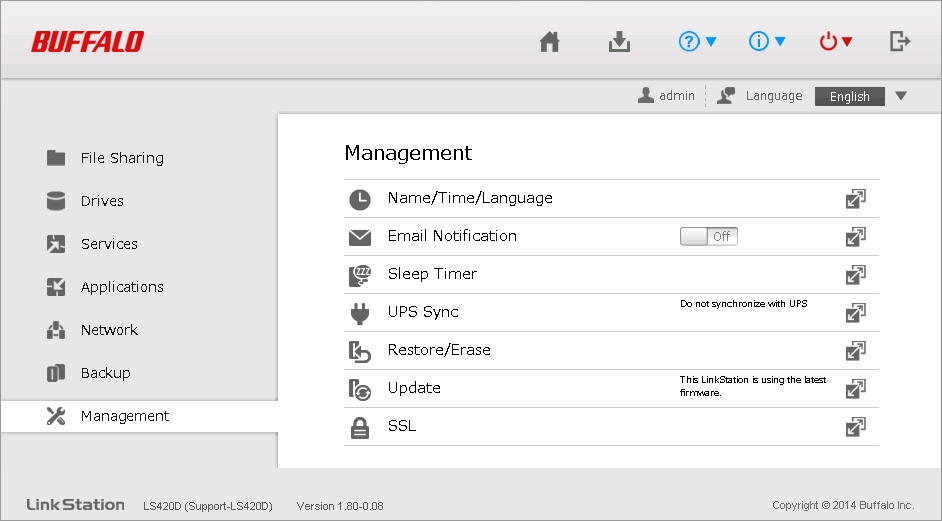Go to File Sharing section

click(x=121, y=158)
